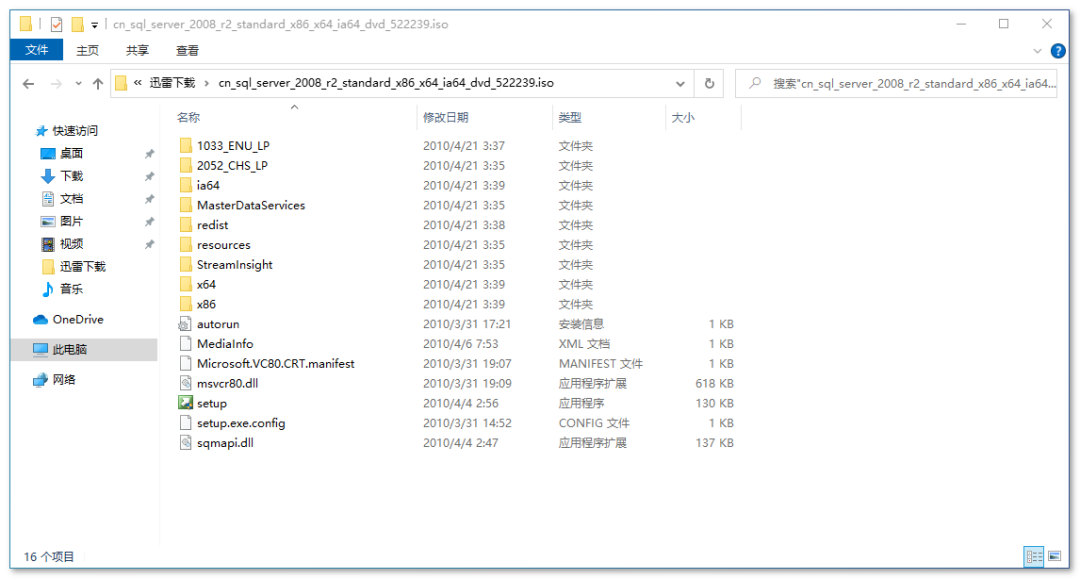The height and width of the screenshot is (579, 1080).
Task: Click the "618 KB" size of msvcr80.dll
Action: click(x=714, y=383)
